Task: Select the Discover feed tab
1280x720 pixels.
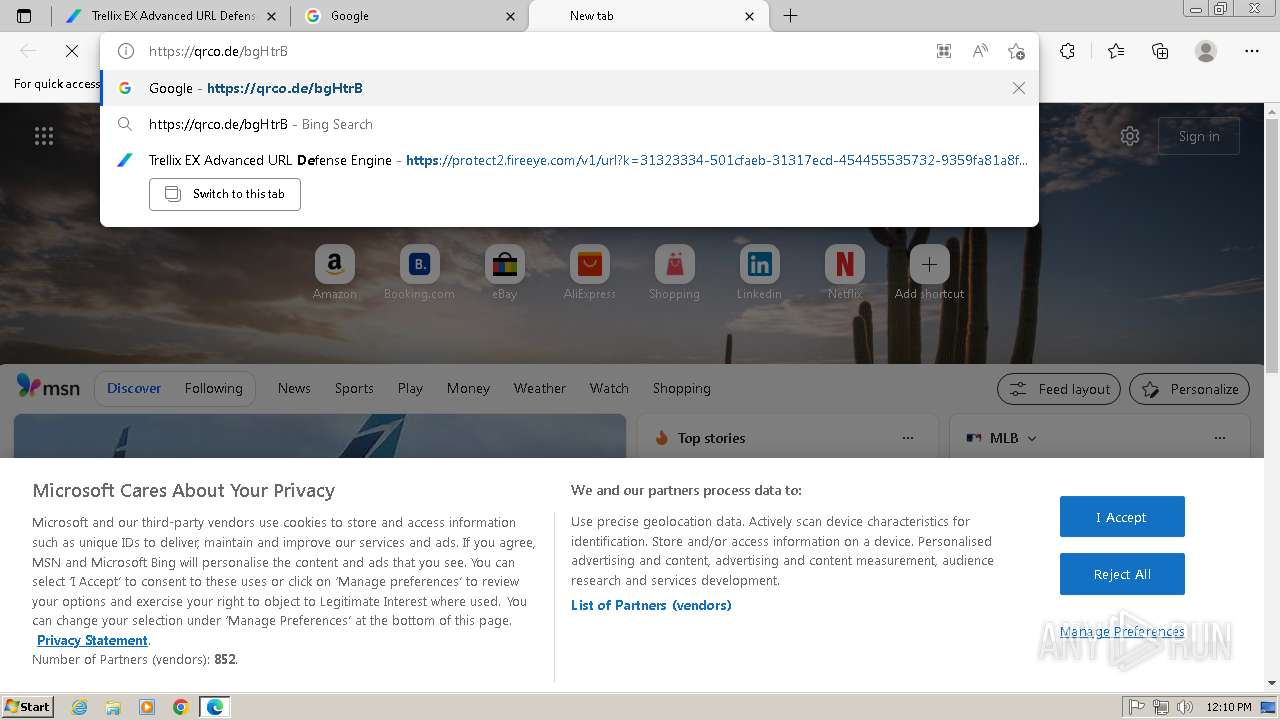Action: tap(134, 388)
